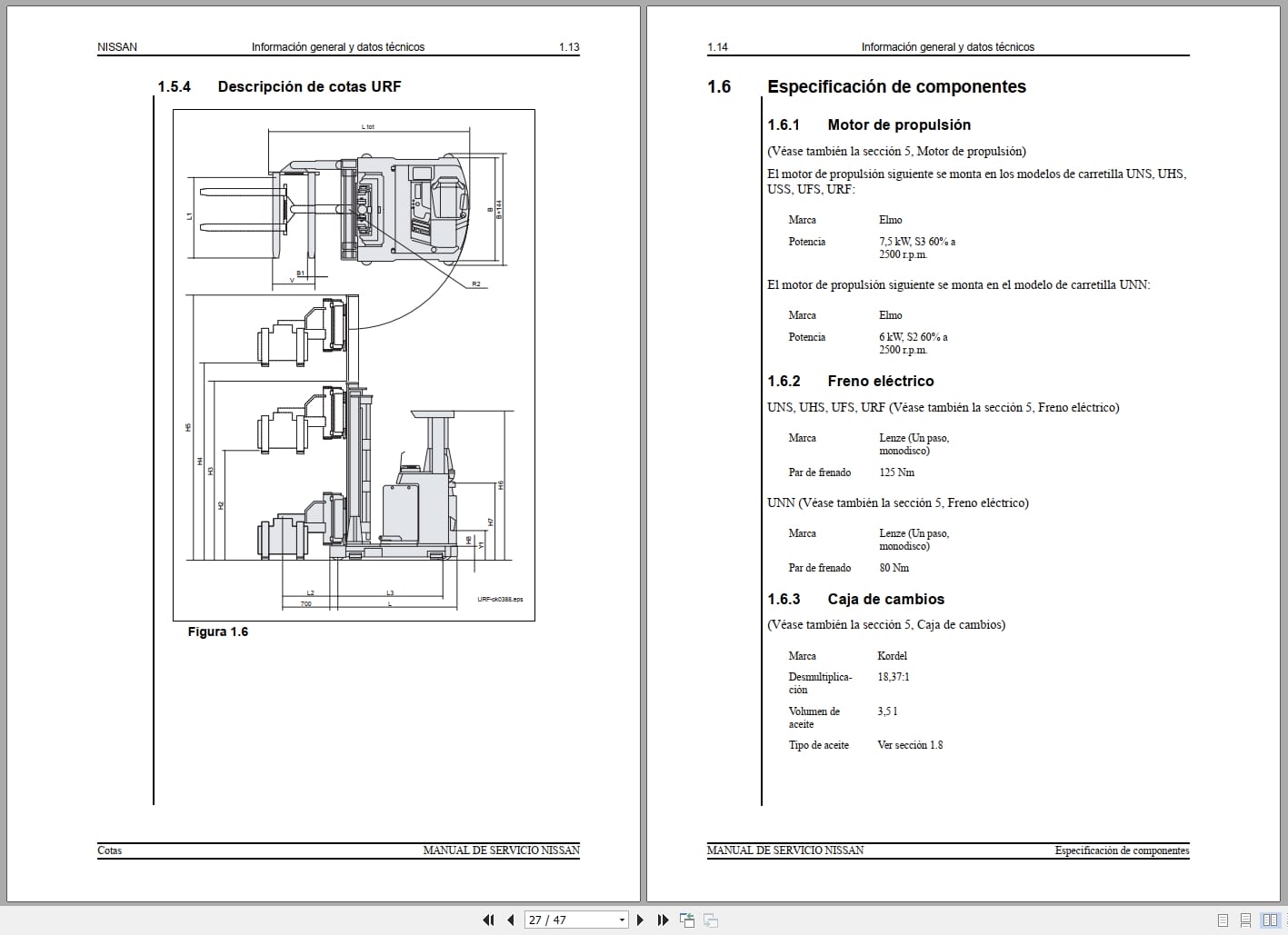Image resolution: width=1288 pixels, height=935 pixels.
Task: Click the heading 1.6.3 Caja de cambios
Action: click(855, 599)
